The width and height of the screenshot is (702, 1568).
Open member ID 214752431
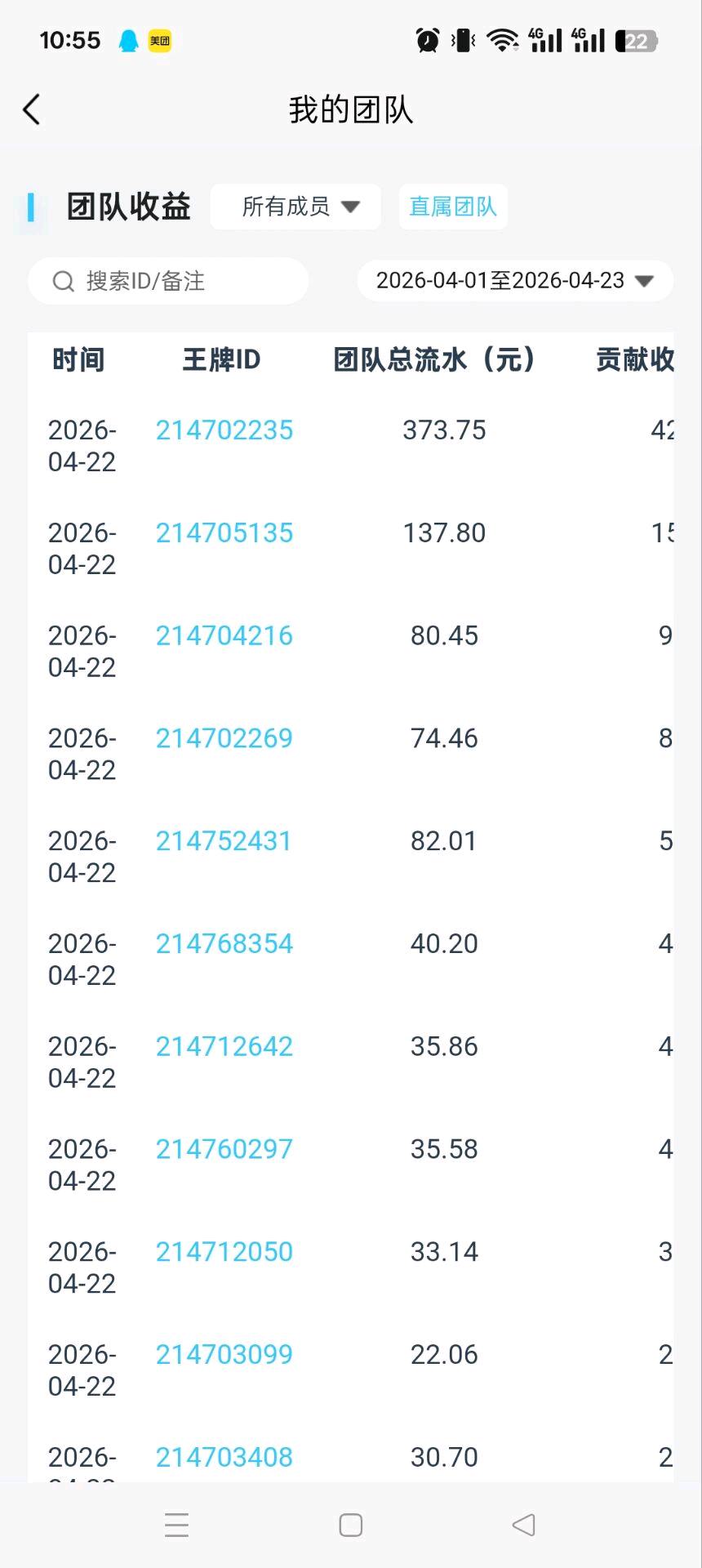click(224, 841)
